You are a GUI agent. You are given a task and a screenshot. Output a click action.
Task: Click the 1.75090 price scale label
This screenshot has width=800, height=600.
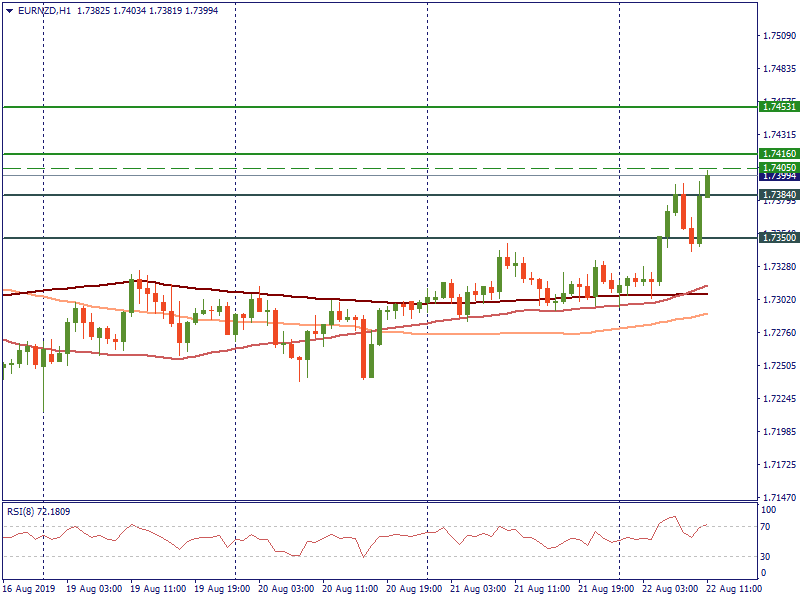779,36
